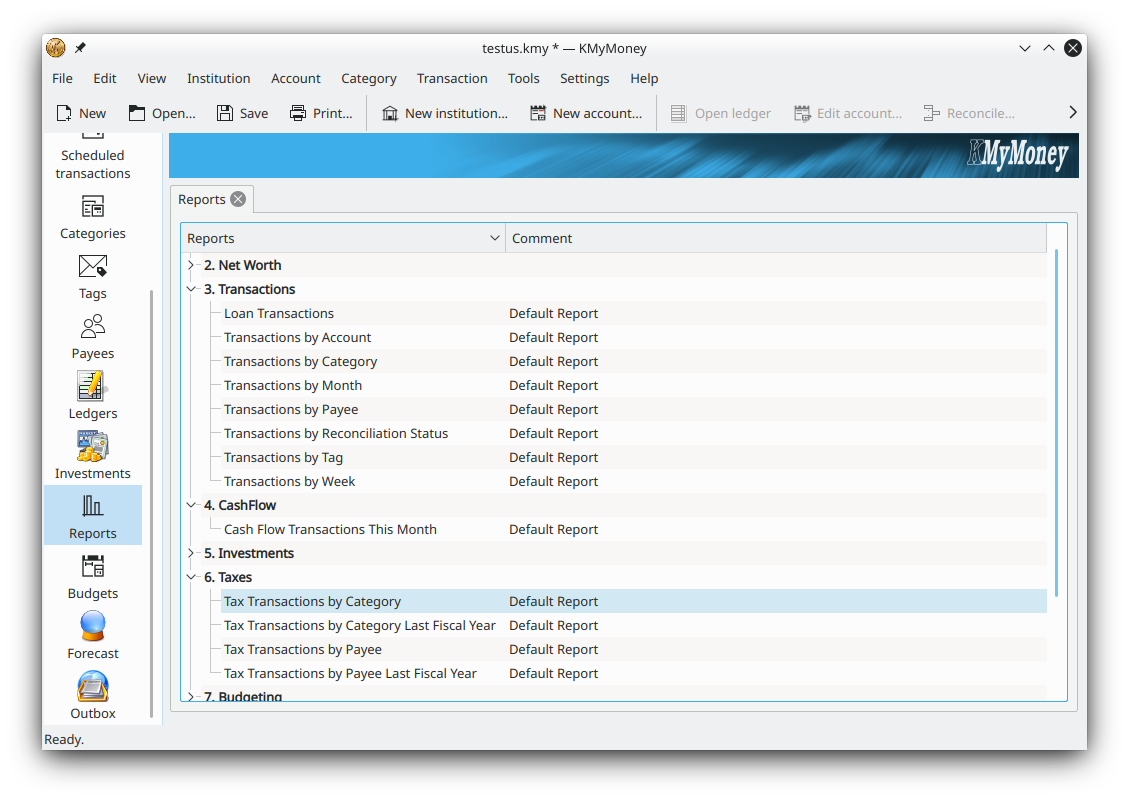
Task: Open the Outbox view
Action: tap(93, 696)
